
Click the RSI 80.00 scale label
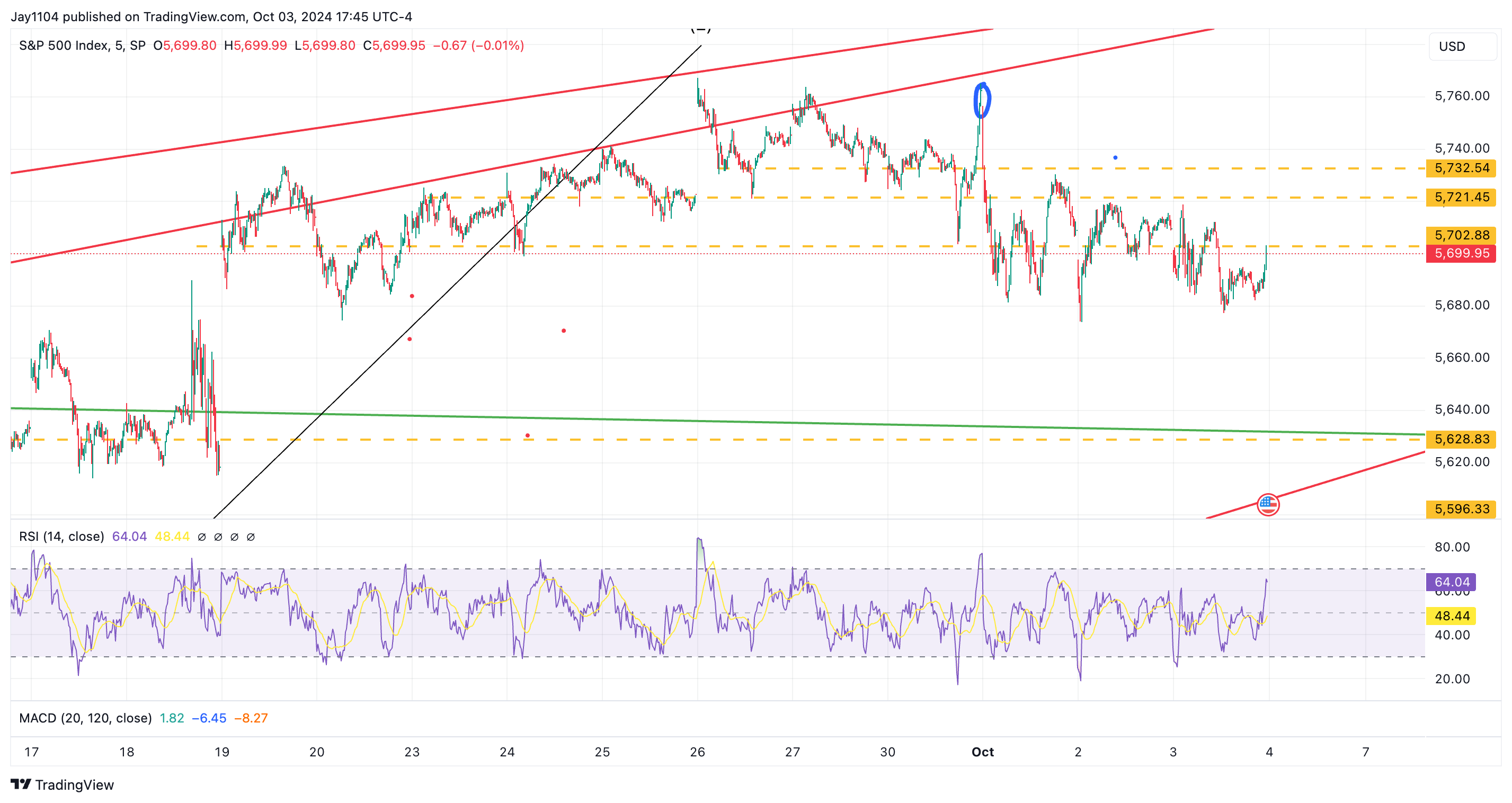pos(1452,547)
